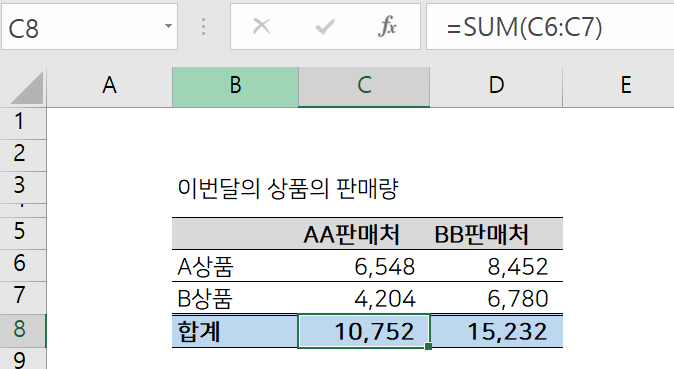Click the '합계' total label cell
Image resolution: width=674 pixels, height=369 pixels.
click(235, 331)
